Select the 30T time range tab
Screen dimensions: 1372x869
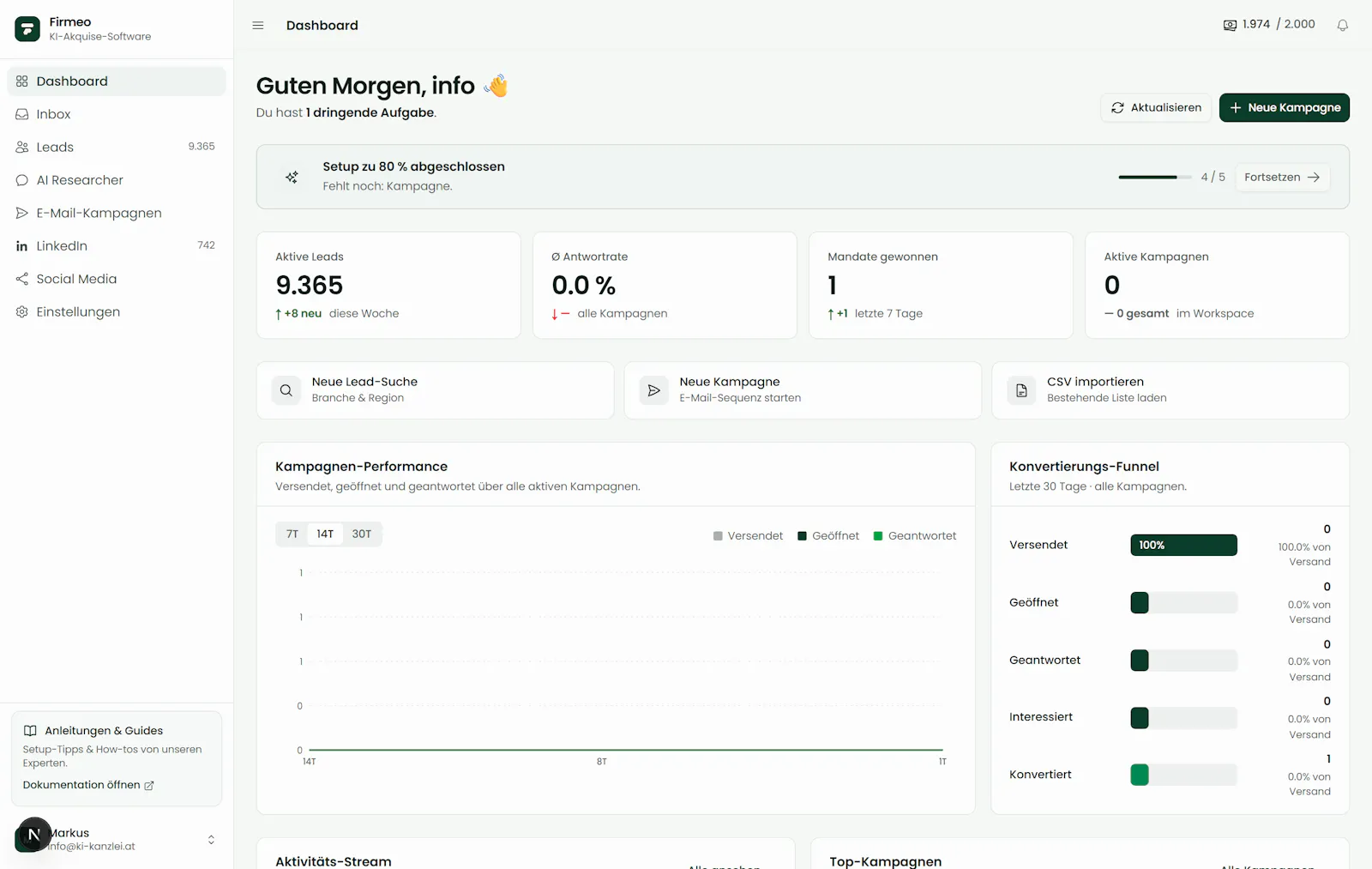tap(362, 534)
